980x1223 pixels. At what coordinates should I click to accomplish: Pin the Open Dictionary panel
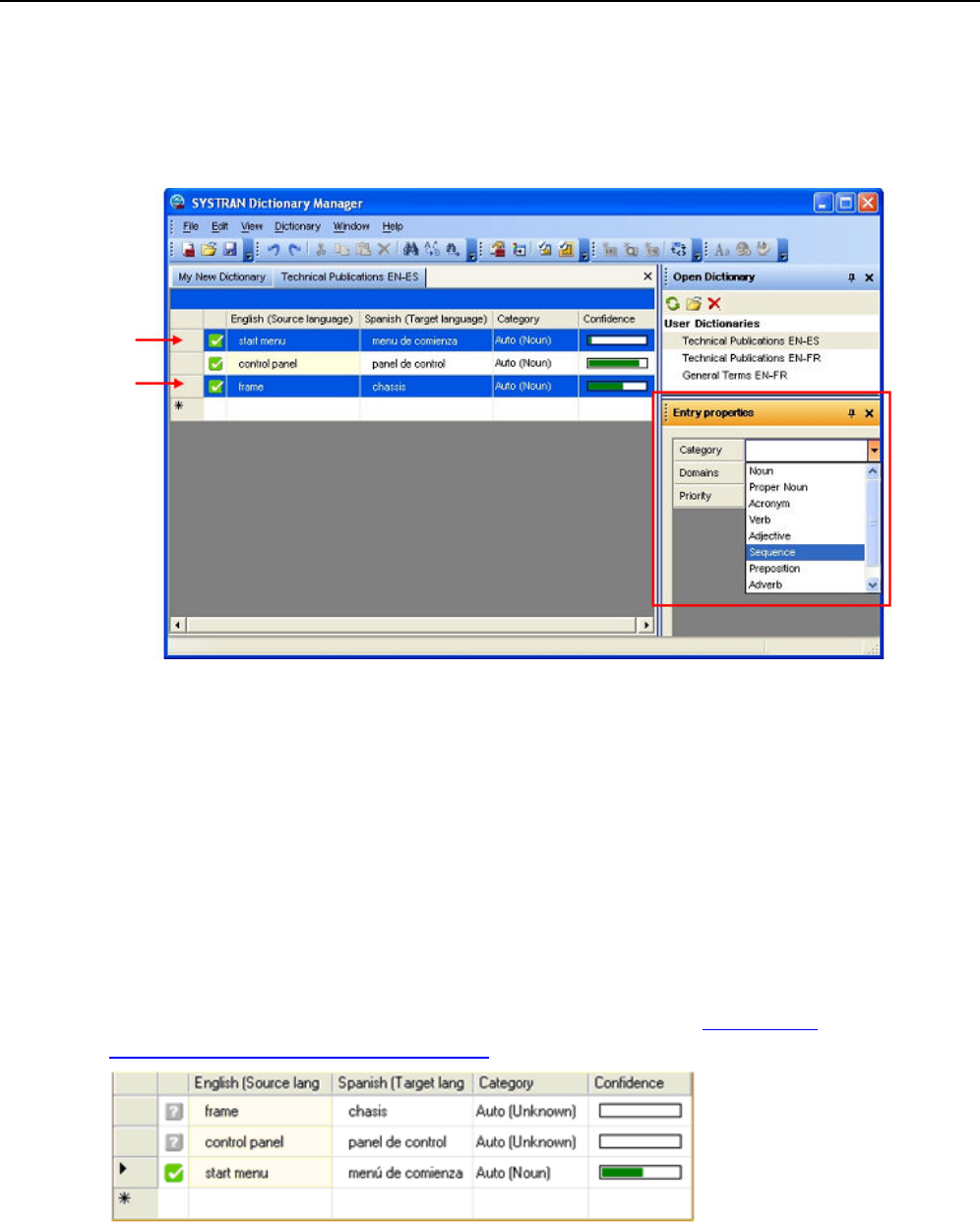coord(851,277)
